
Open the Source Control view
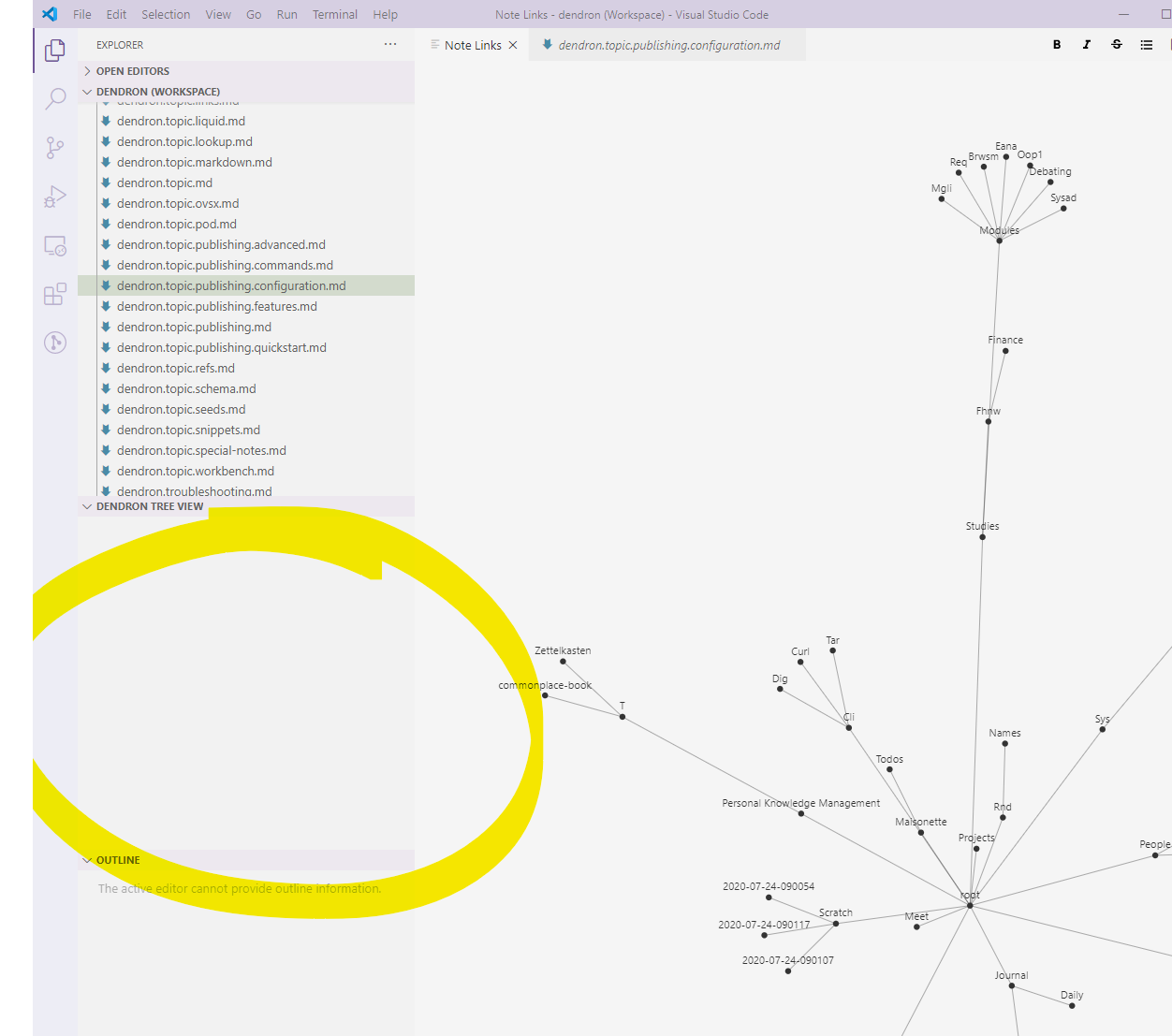[54, 147]
